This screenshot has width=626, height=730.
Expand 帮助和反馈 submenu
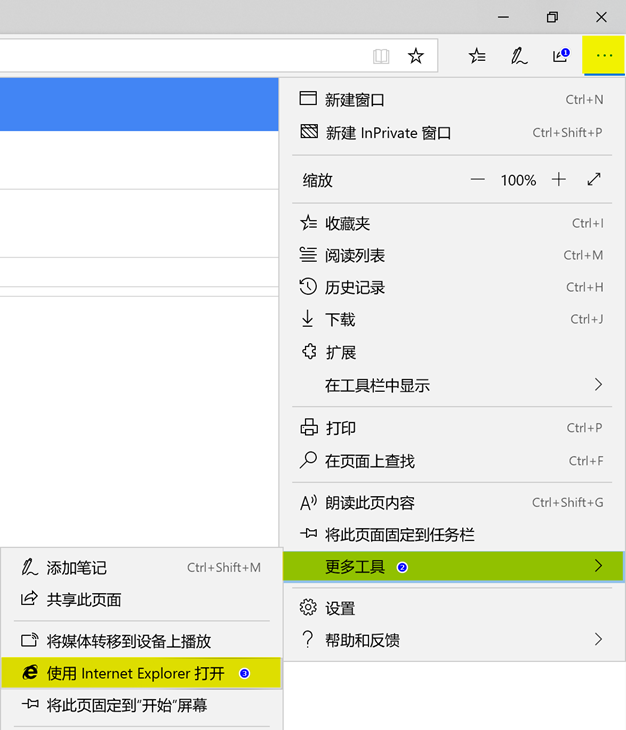coord(452,640)
